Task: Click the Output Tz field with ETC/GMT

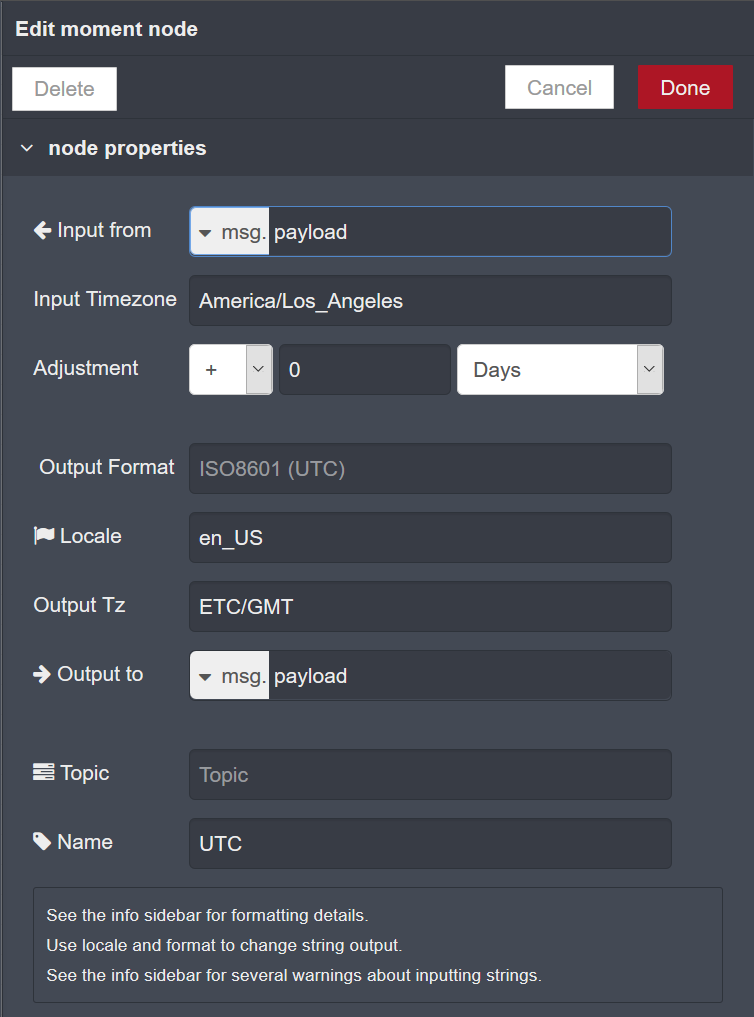Action: pyautogui.click(x=430, y=606)
